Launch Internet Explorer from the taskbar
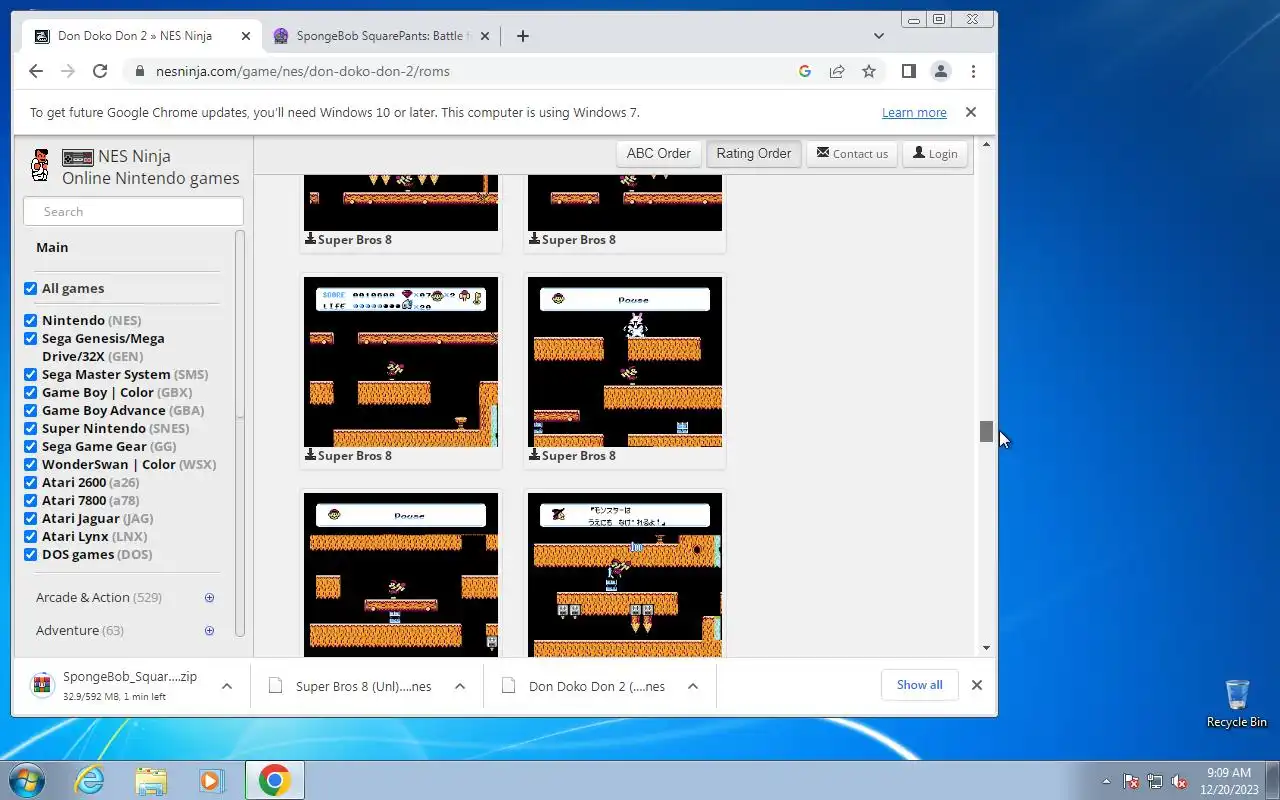Viewport: 1280px width, 800px height. (89, 780)
